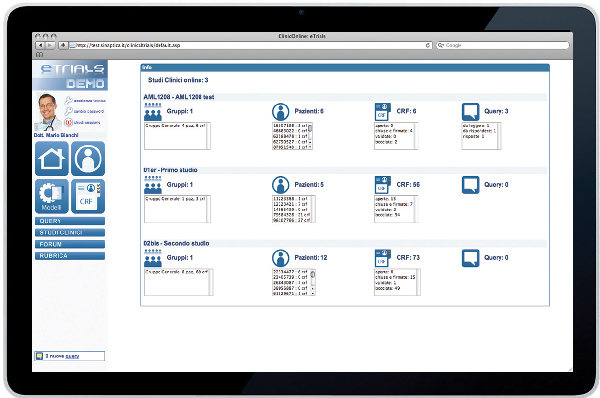The image size is (600, 398).
Task: Click the reload icon in address bar
Action: (x=428, y=45)
